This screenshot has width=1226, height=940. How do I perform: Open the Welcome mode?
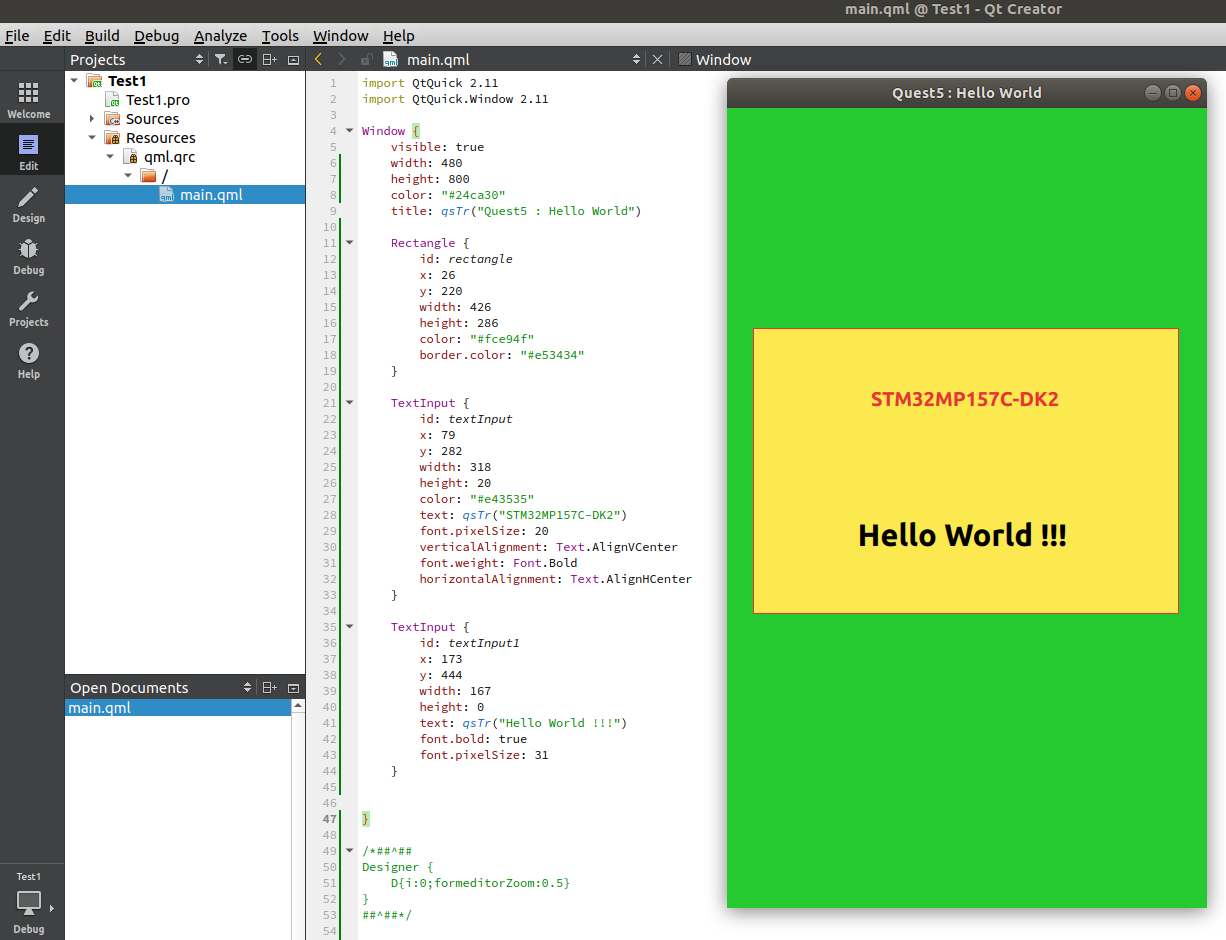coord(29,100)
